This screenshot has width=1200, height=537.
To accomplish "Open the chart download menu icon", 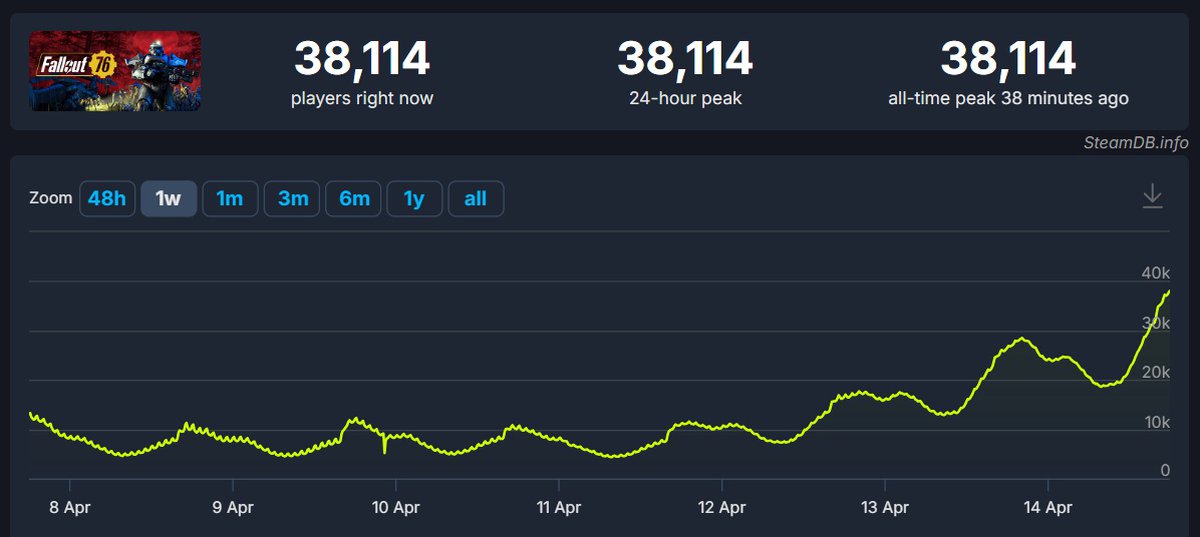I will pyautogui.click(x=1152, y=196).
